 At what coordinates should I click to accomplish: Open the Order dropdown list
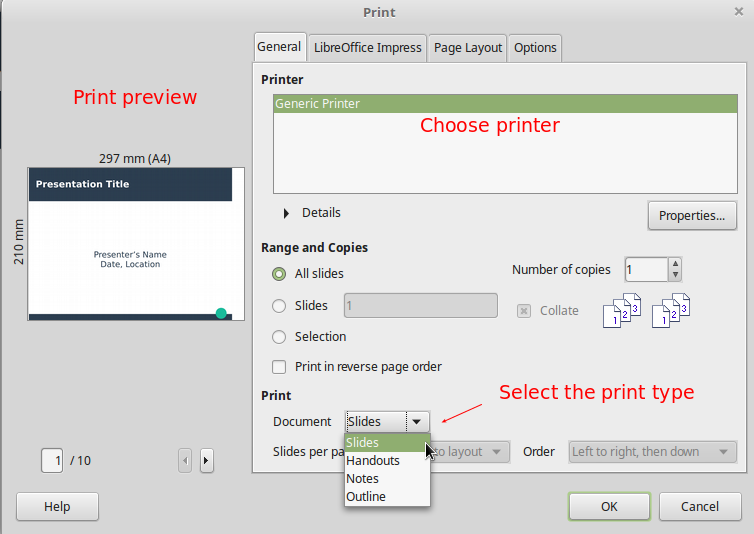tap(653, 452)
